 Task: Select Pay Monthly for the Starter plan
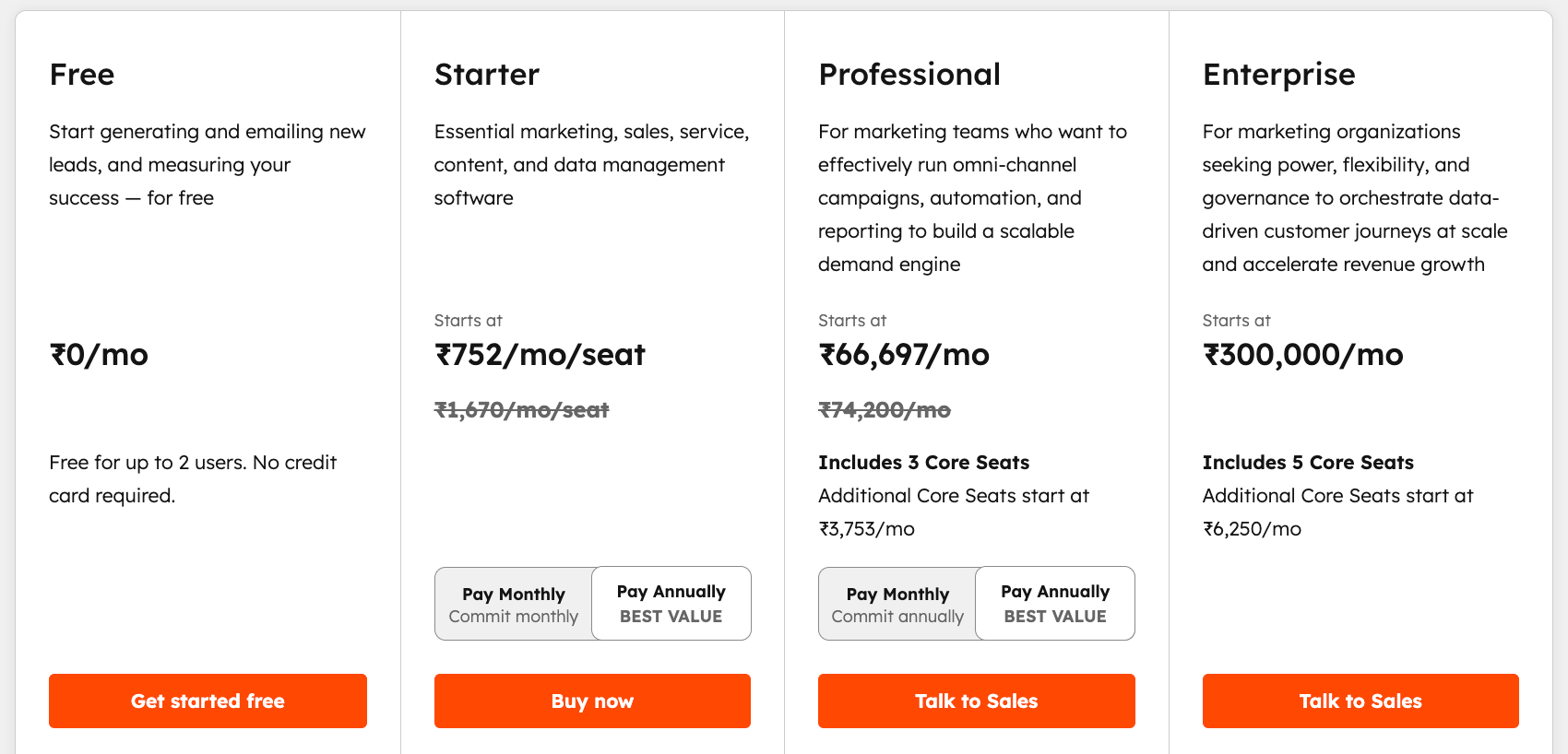[513, 603]
